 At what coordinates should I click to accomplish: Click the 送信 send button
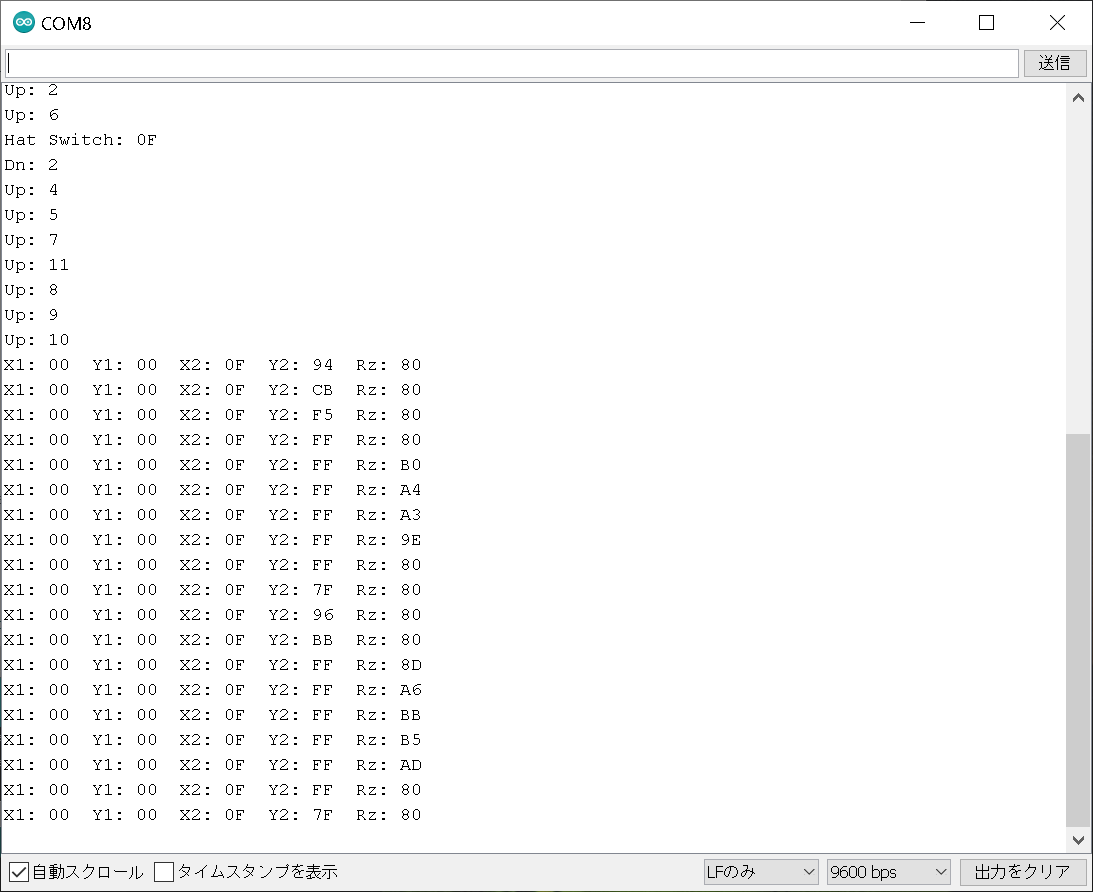[x=1055, y=63]
